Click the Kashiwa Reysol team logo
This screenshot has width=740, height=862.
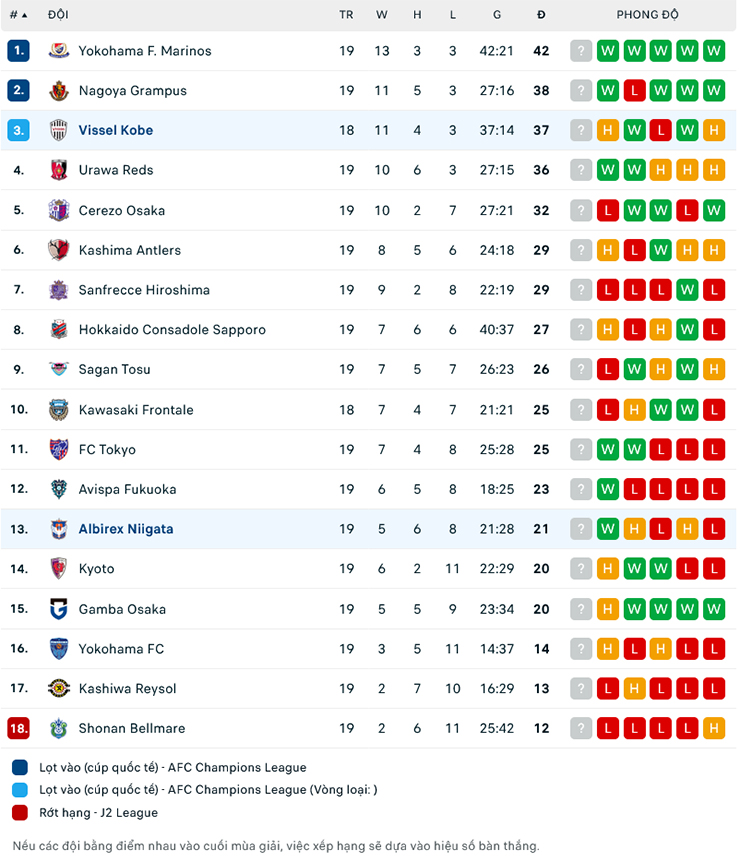point(59,689)
